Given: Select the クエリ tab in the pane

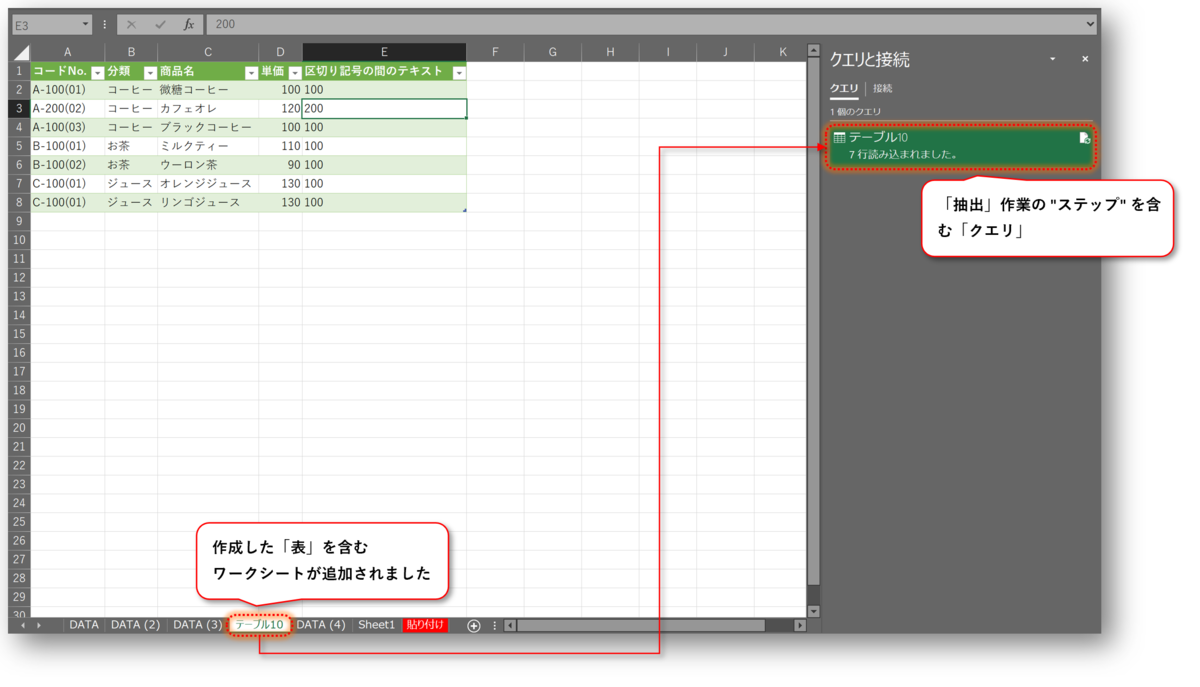Looking at the screenshot, I should tap(843, 88).
